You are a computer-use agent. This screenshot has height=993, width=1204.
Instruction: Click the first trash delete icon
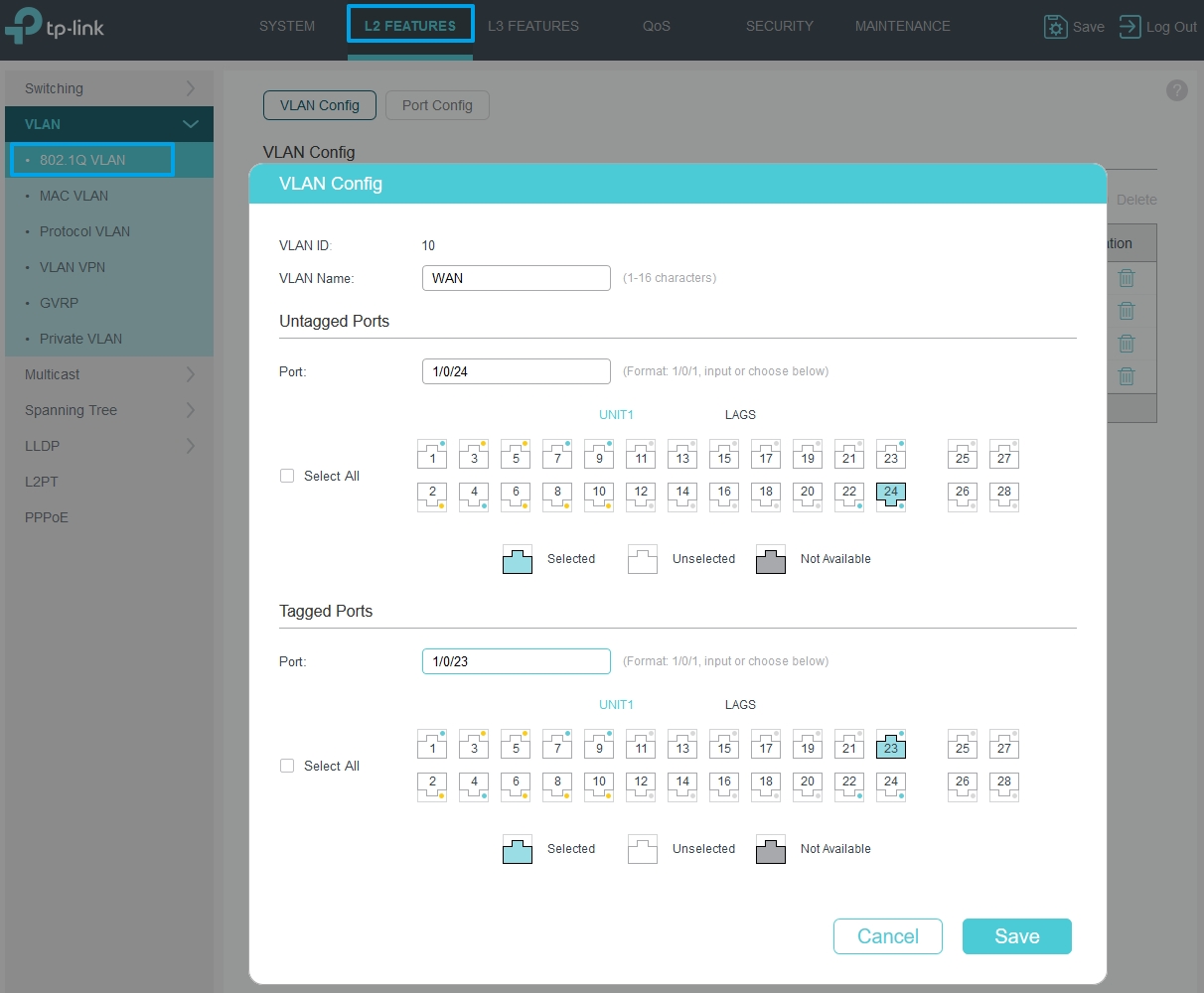tap(1127, 279)
